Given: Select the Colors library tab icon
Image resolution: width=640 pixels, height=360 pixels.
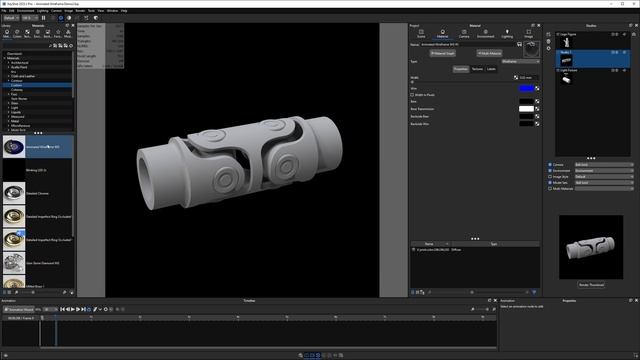Looking at the screenshot, I should [17, 33].
